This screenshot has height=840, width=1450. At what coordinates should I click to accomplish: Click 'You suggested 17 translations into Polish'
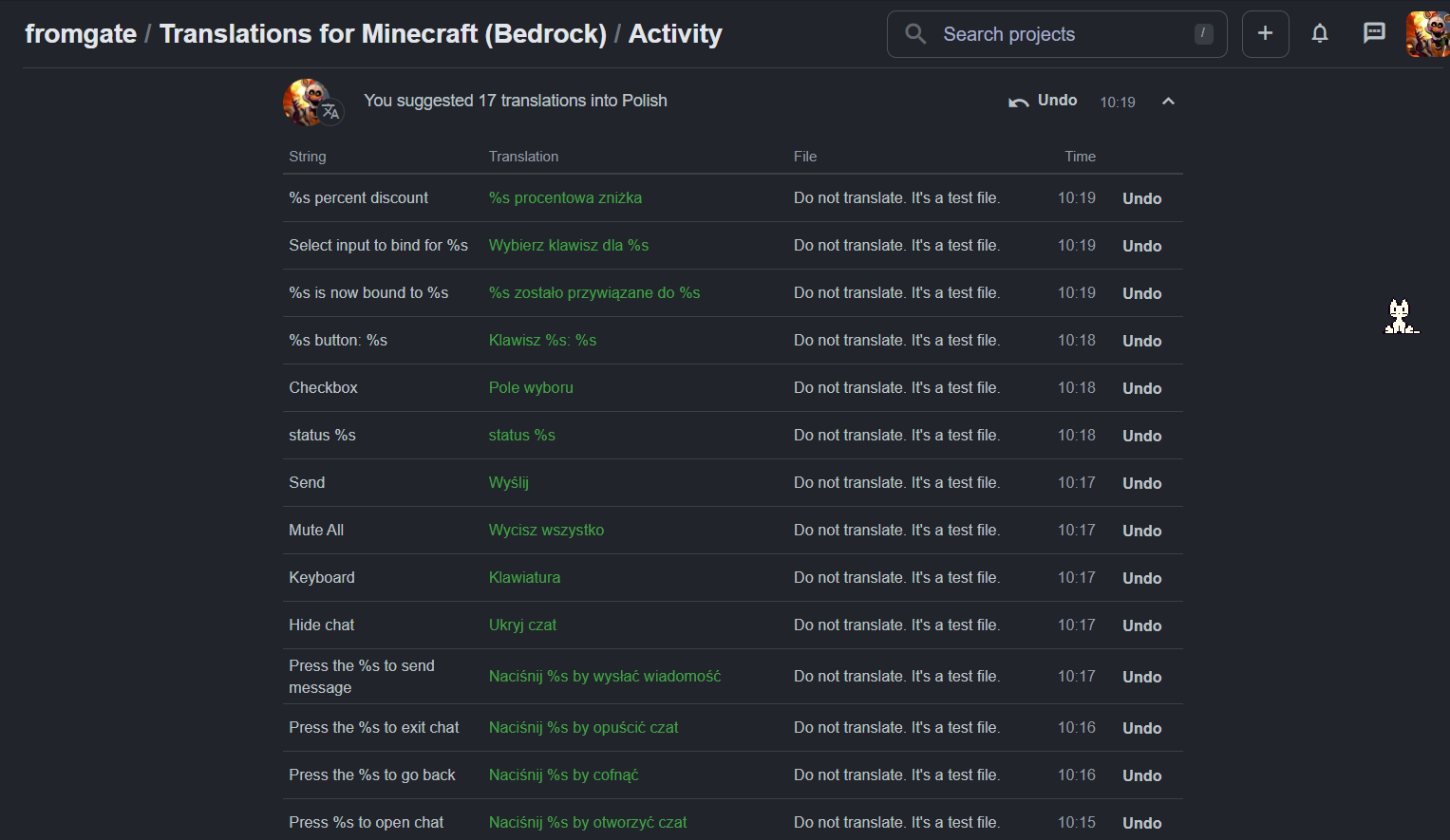[x=516, y=101]
